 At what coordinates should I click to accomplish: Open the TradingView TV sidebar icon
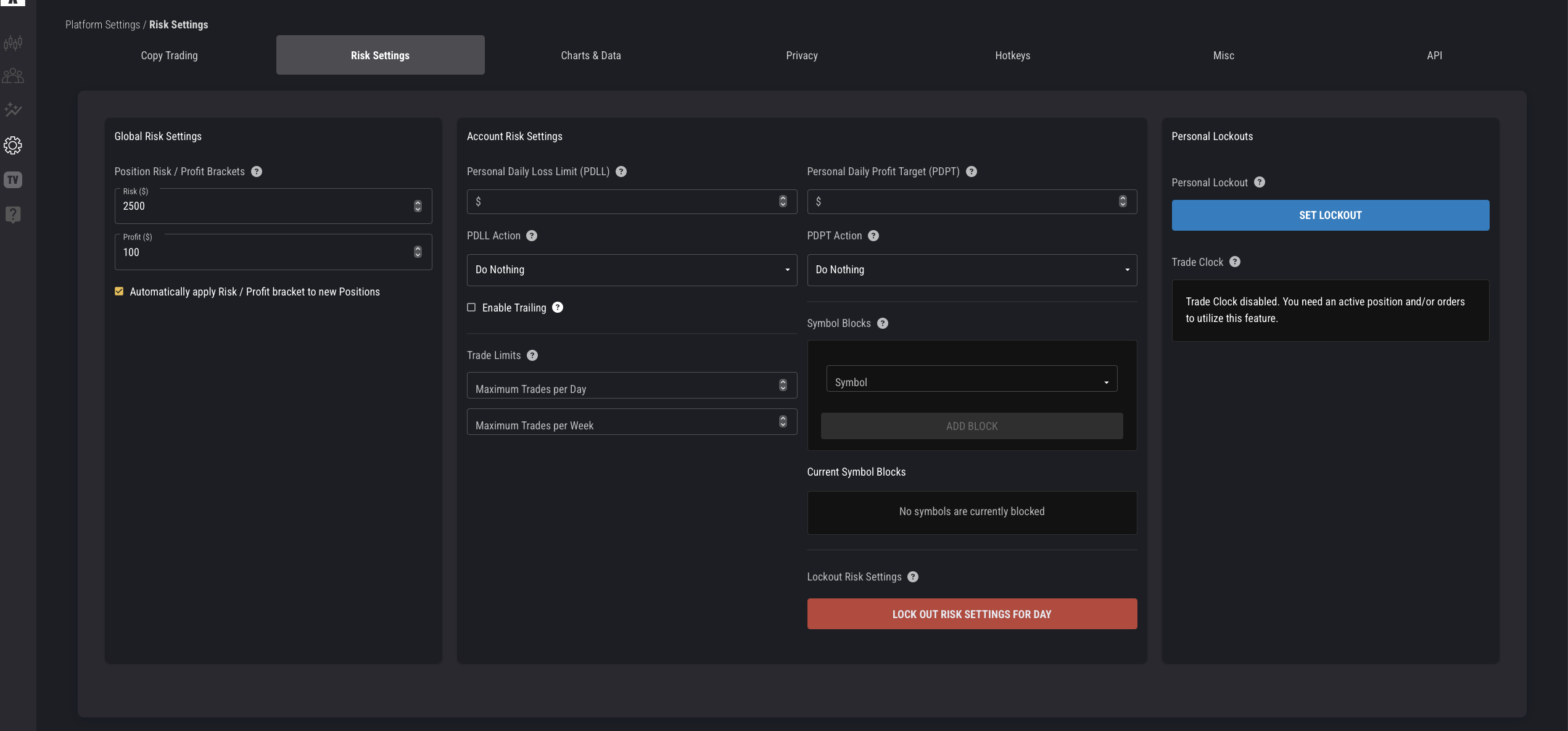point(13,180)
